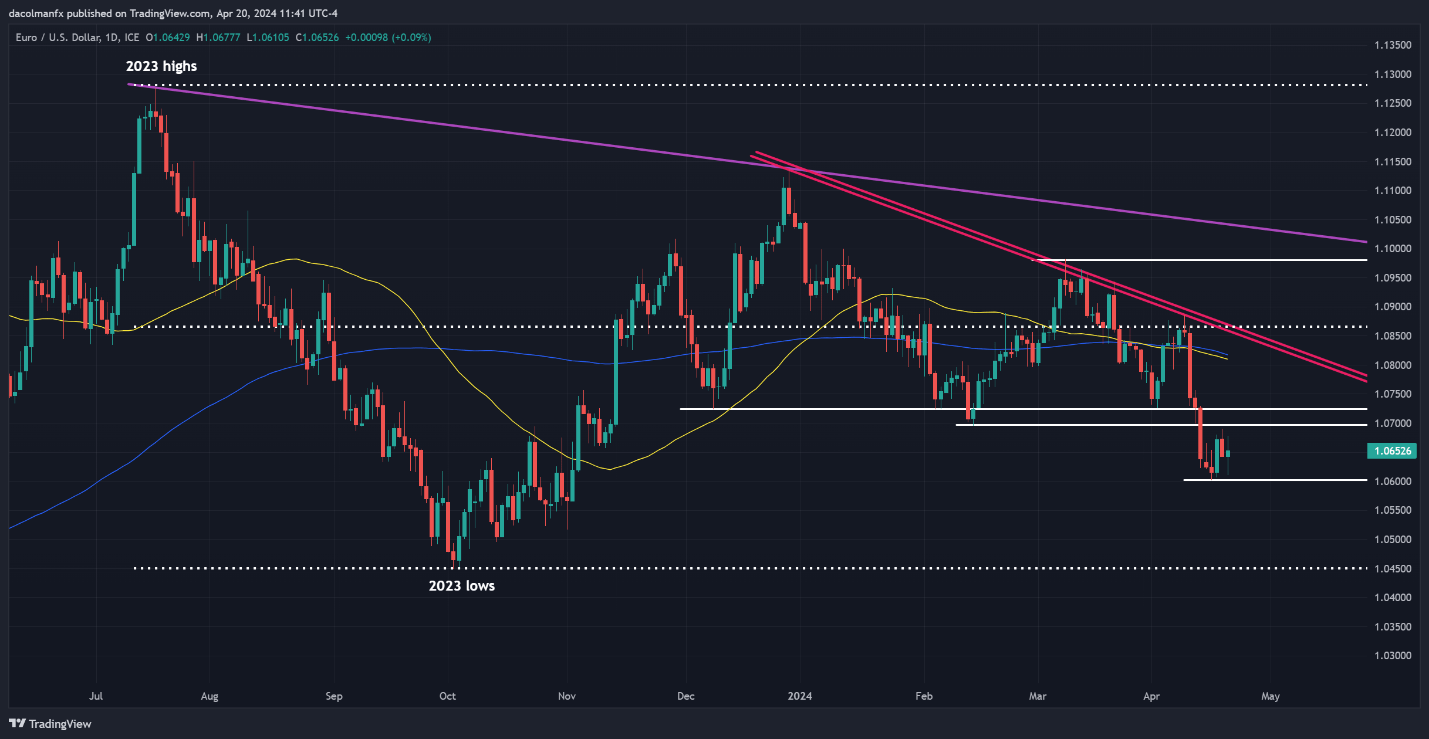Click price axis label 1.03500
Screen dimensions: 1429x739
[x=1393, y=627]
